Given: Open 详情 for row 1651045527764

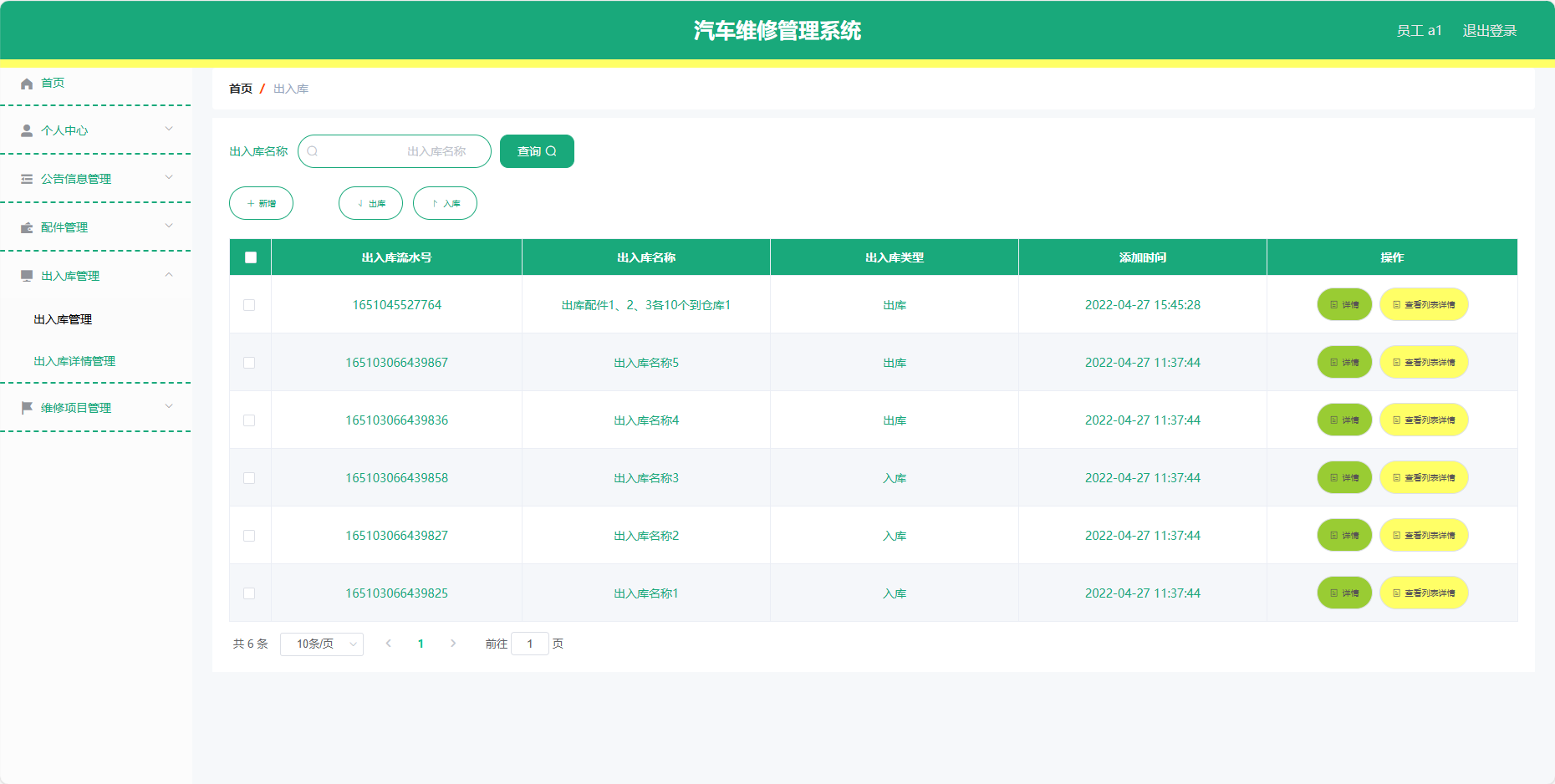Looking at the screenshot, I should tap(1344, 305).
